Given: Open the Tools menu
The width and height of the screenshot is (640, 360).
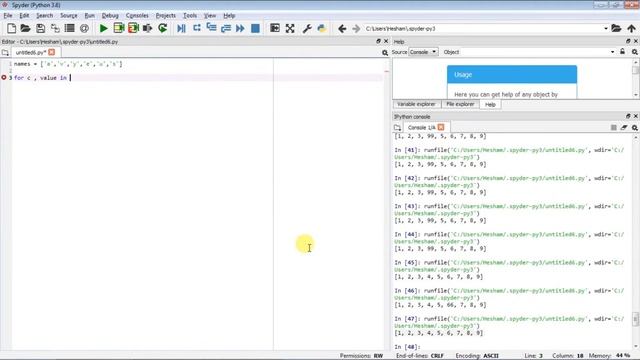Looking at the screenshot, I should 190,16.
